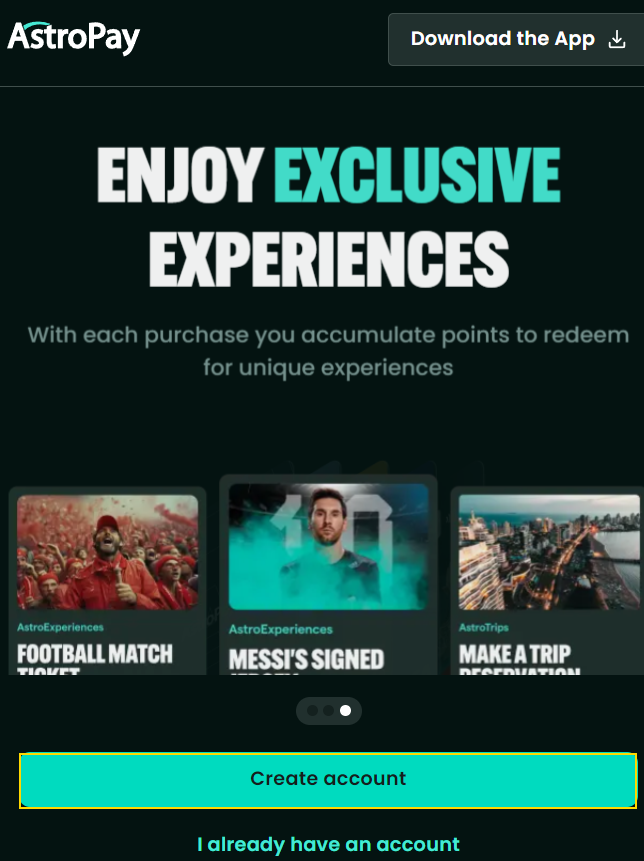The height and width of the screenshot is (861, 644).
Task: Click the Enjoy Exclusive Experiences headline
Action: coord(328,217)
